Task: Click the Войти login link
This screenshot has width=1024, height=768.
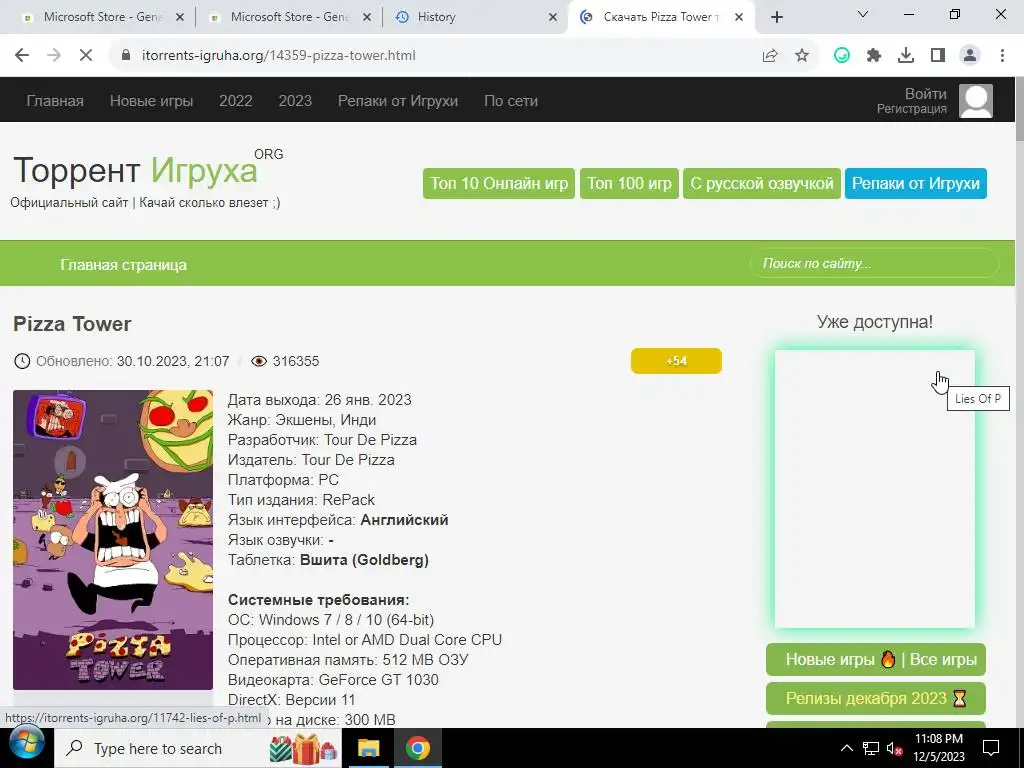Action: tap(925, 93)
